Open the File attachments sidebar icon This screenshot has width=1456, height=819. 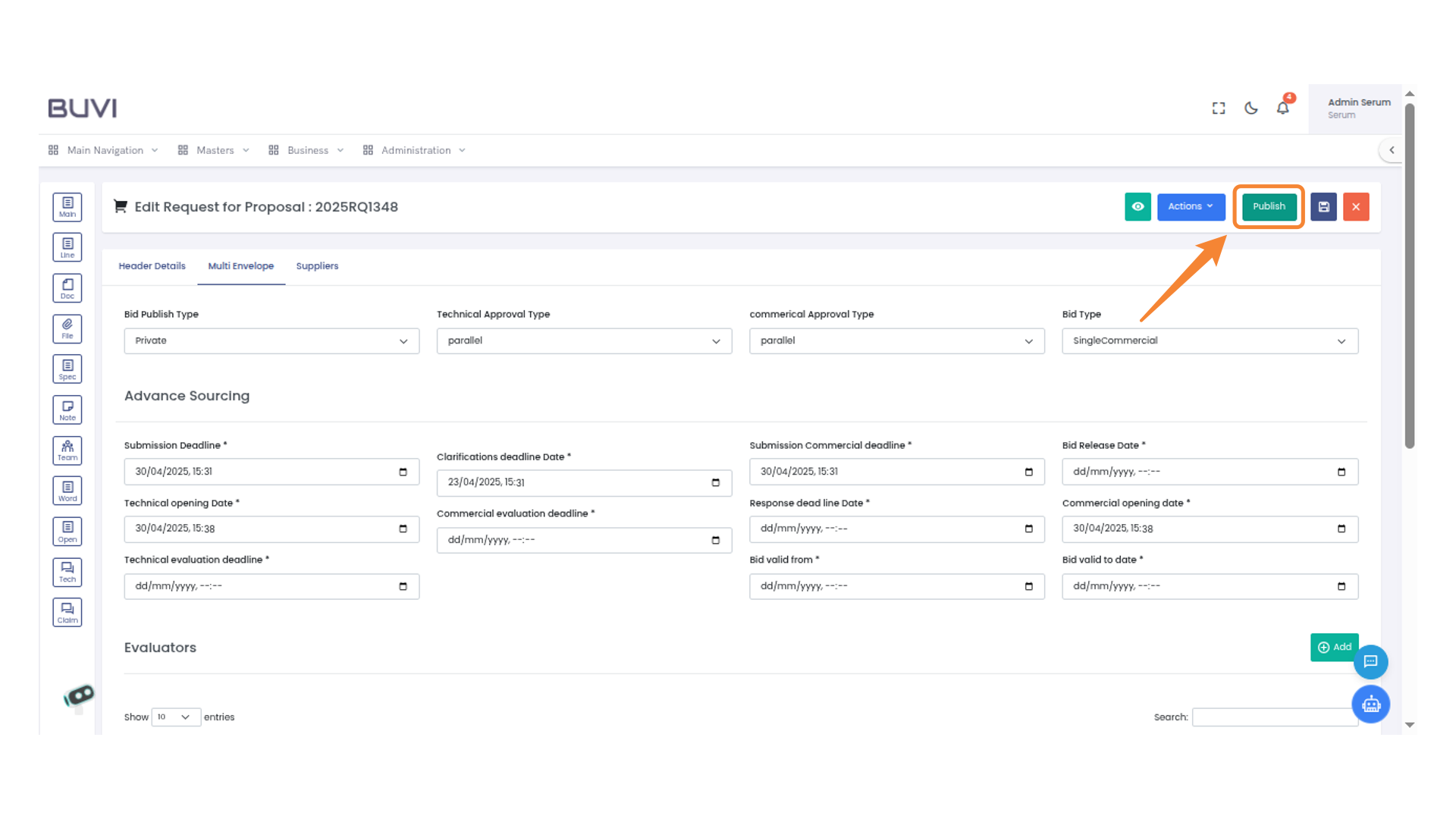(x=67, y=328)
